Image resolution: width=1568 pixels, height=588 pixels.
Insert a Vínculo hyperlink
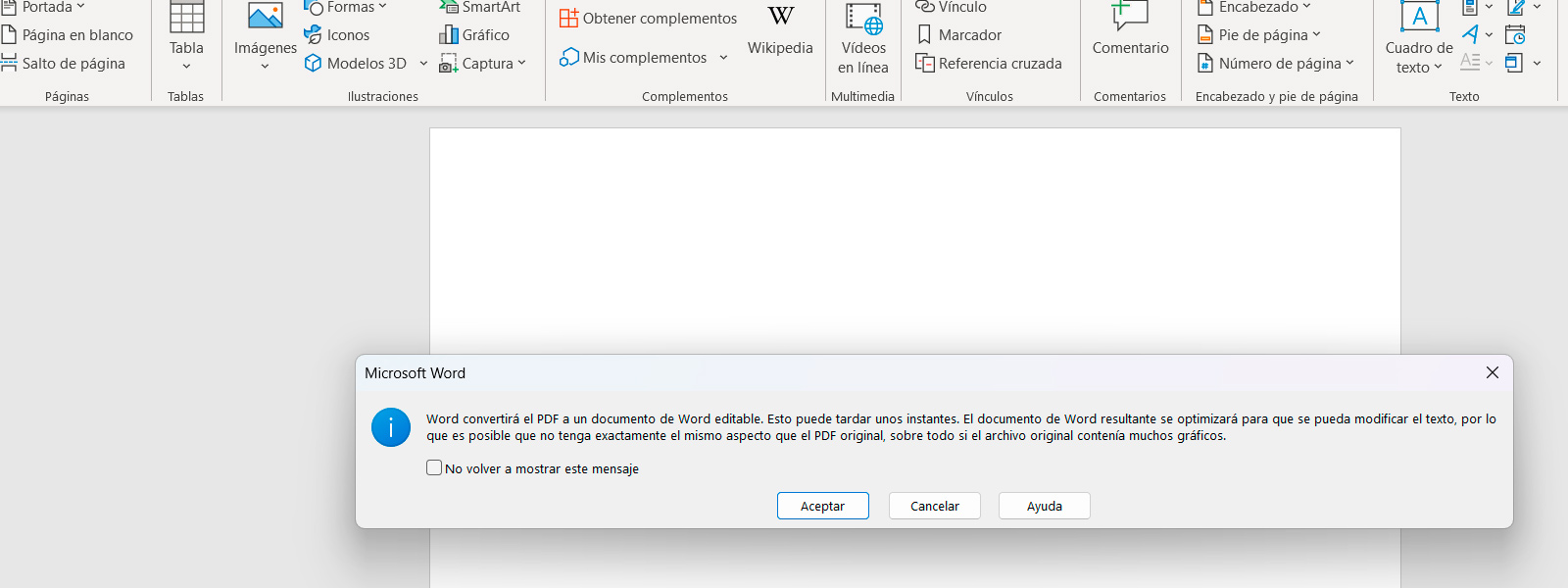pyautogui.click(x=951, y=8)
